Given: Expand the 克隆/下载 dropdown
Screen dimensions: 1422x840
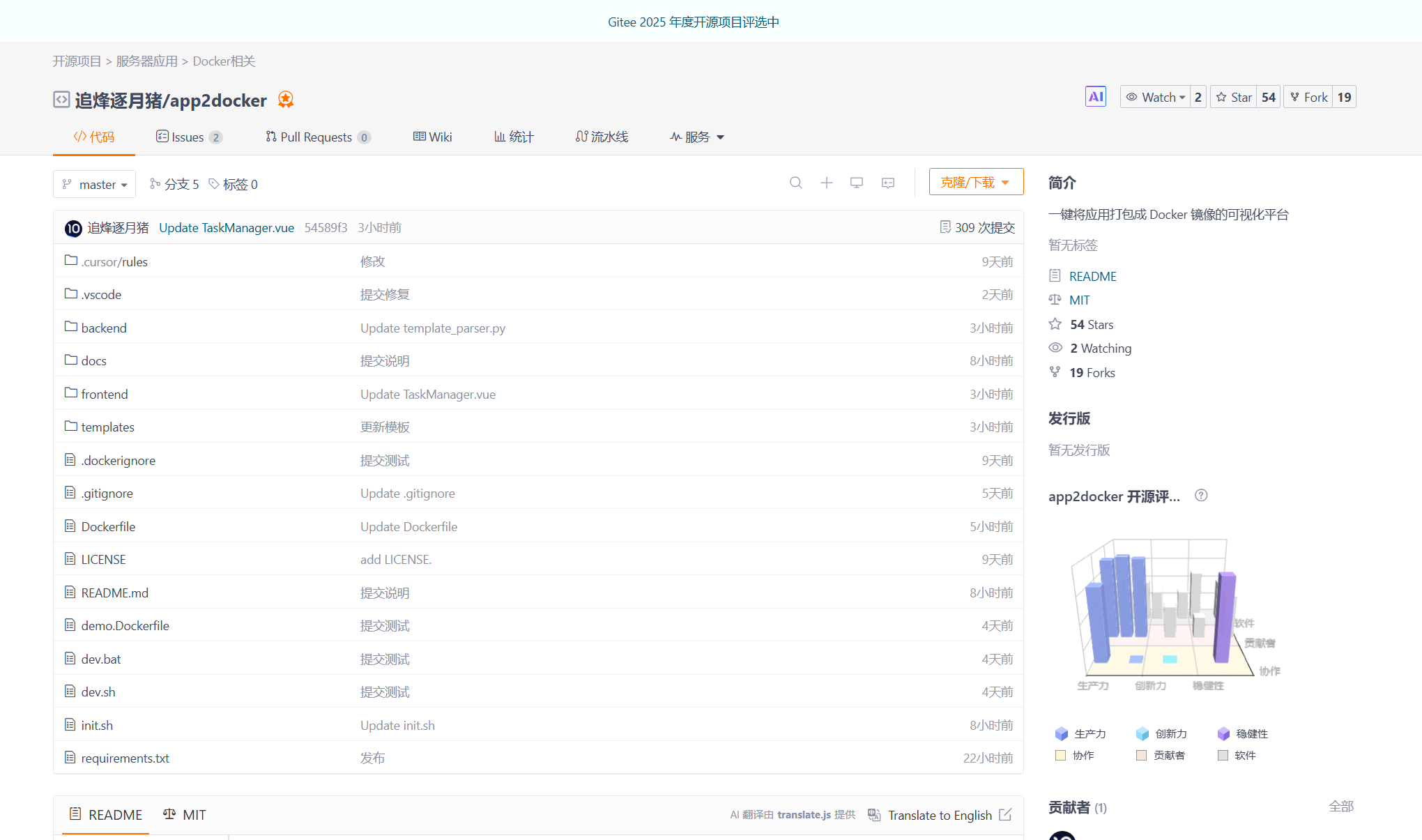Looking at the screenshot, I should [976, 181].
